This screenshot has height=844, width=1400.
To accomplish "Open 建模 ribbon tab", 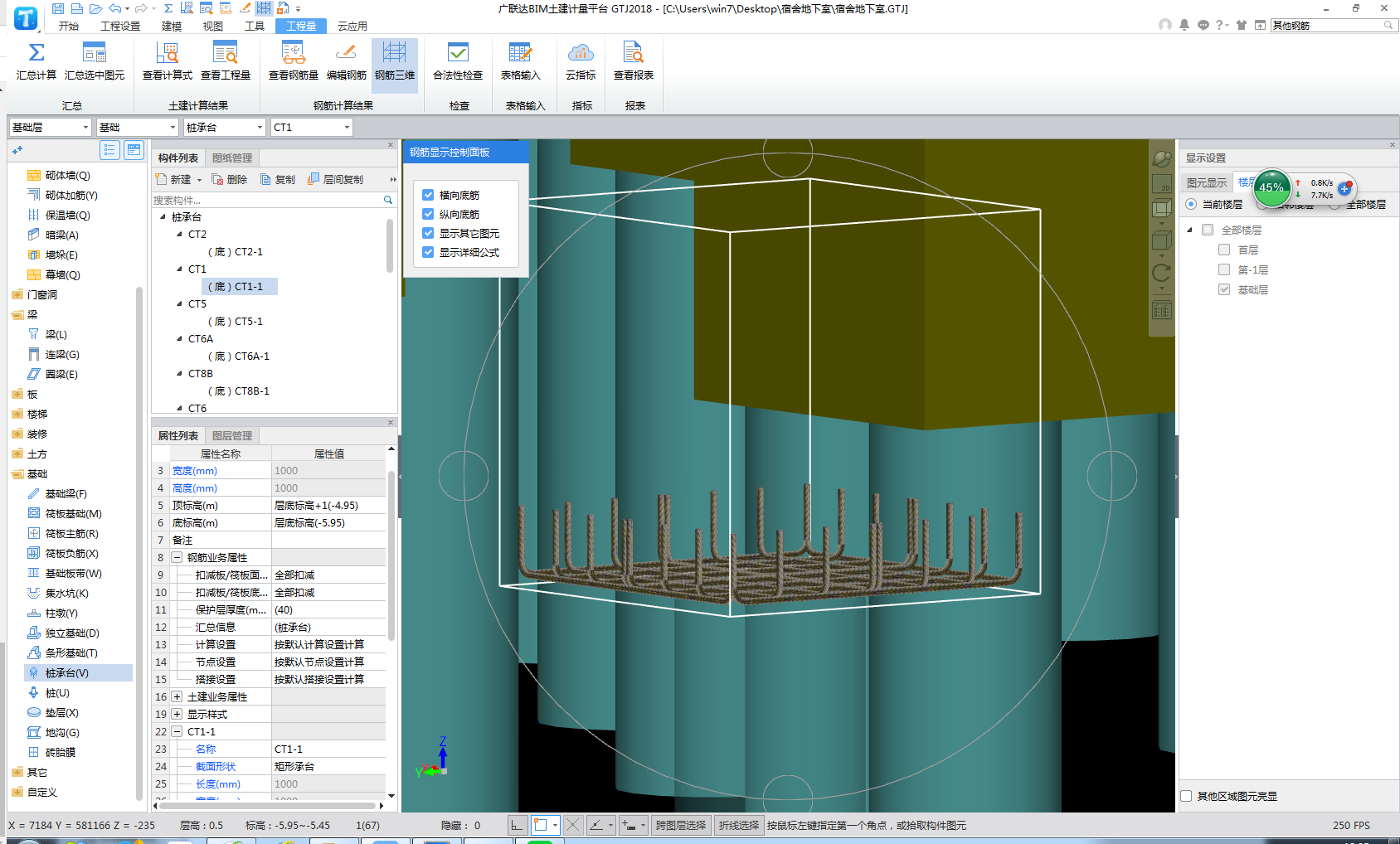I will coord(172,27).
